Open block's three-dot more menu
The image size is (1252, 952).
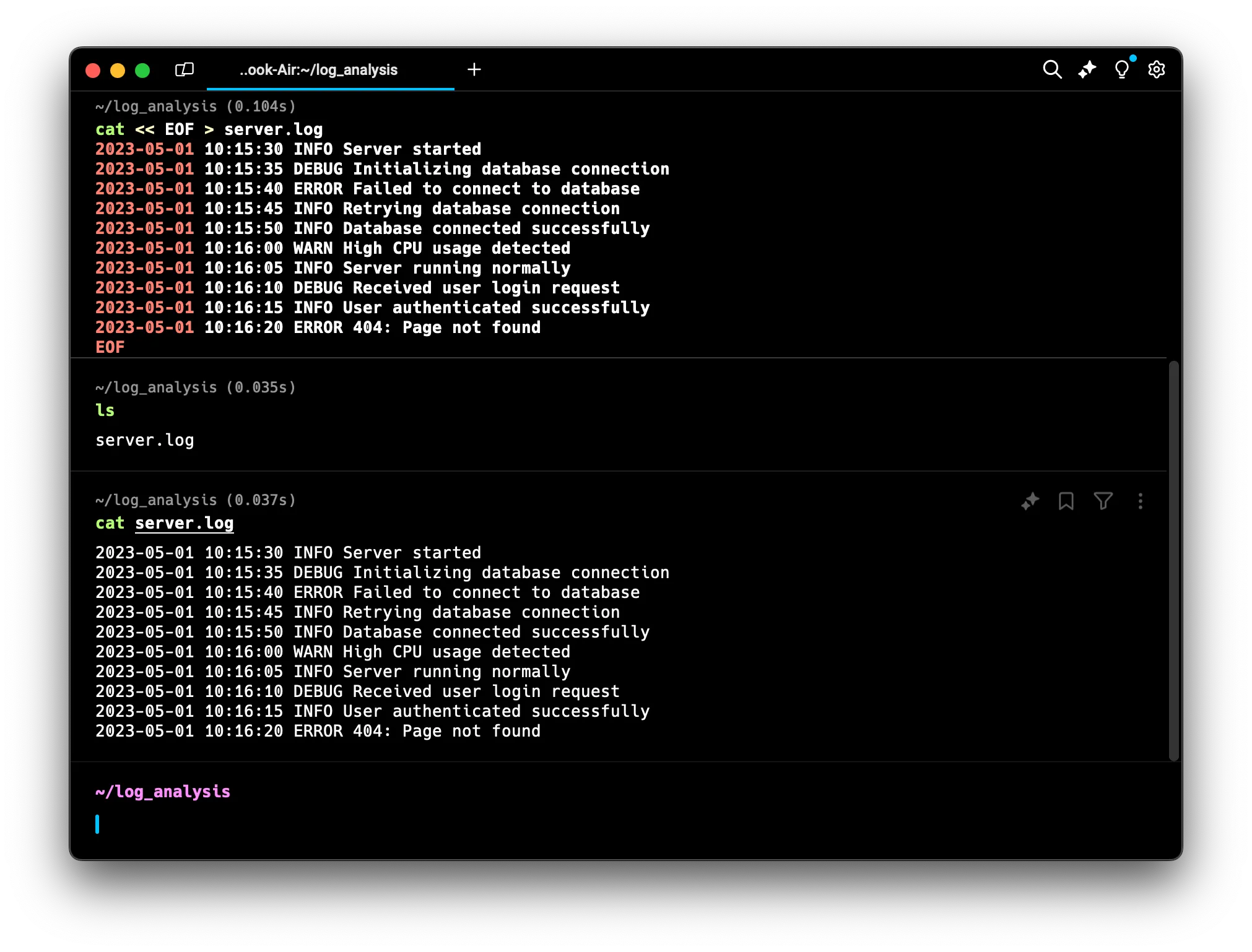(x=1140, y=501)
